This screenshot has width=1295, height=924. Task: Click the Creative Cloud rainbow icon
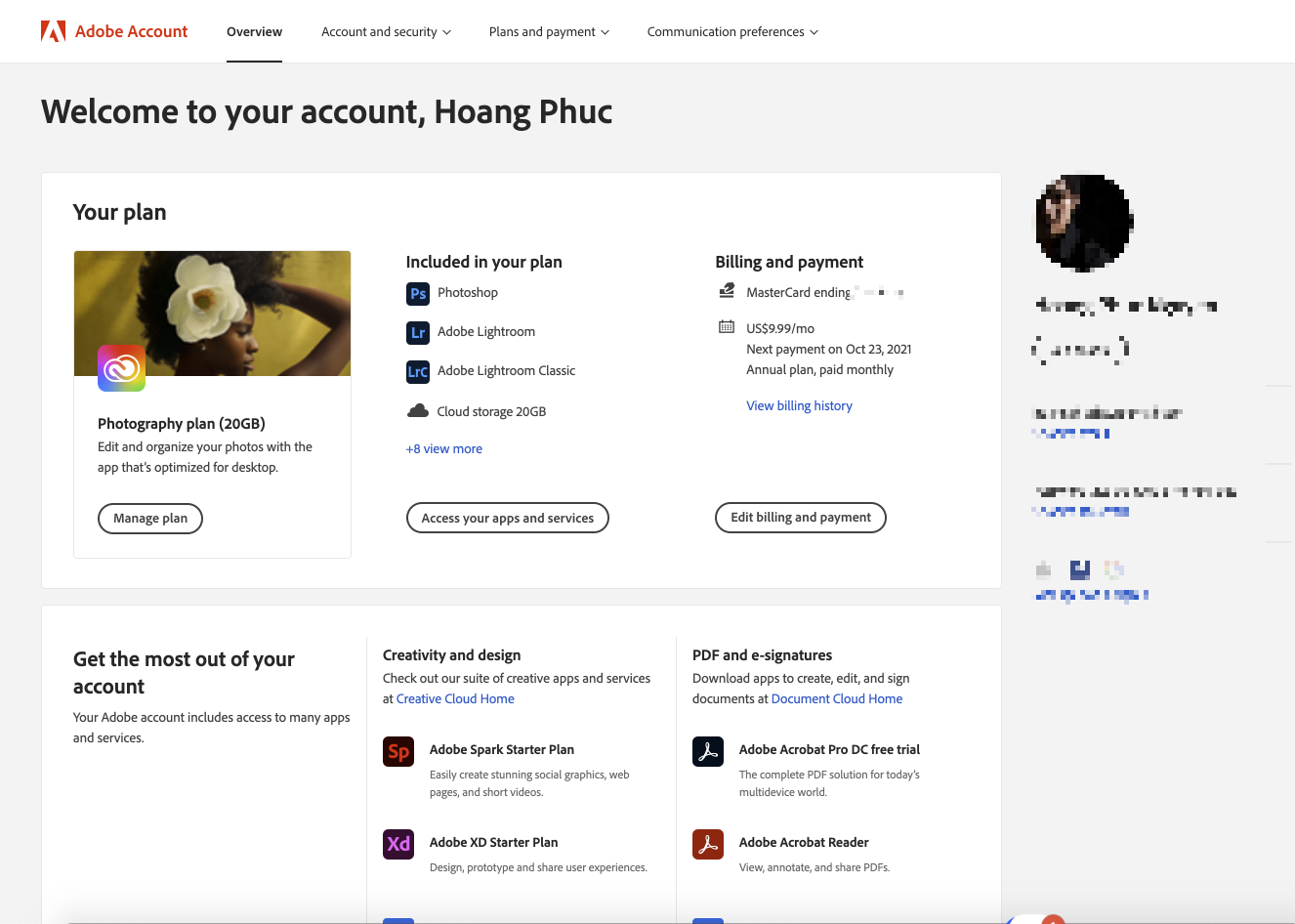121,368
